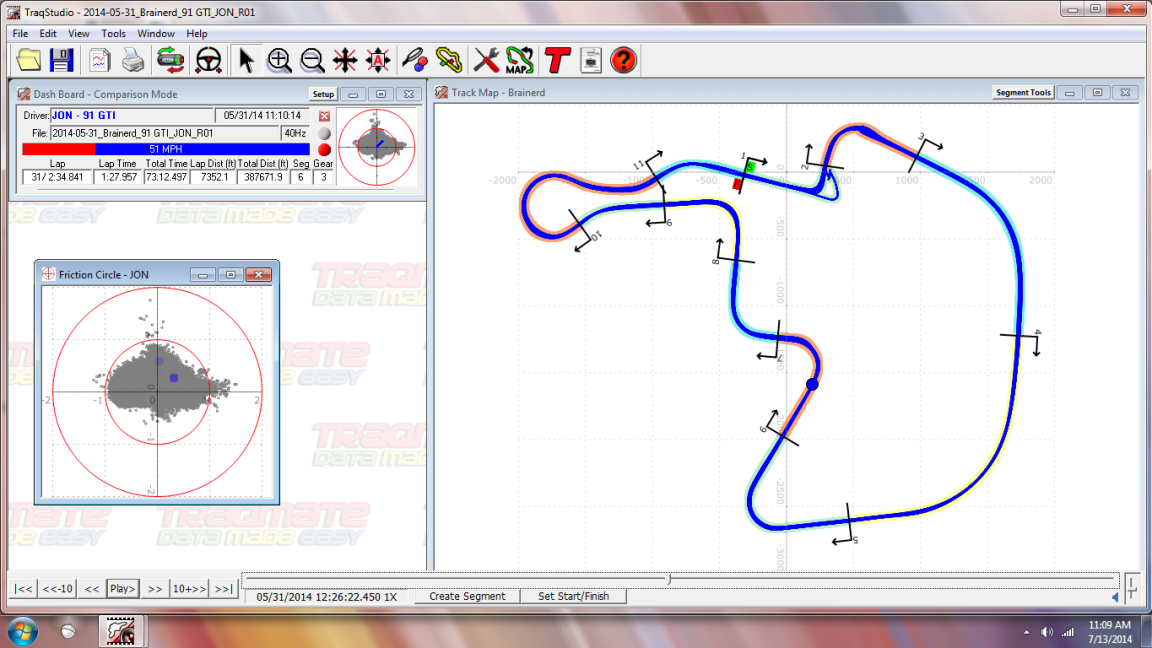
Task: Click the network signal tray icon
Action: click(1068, 632)
